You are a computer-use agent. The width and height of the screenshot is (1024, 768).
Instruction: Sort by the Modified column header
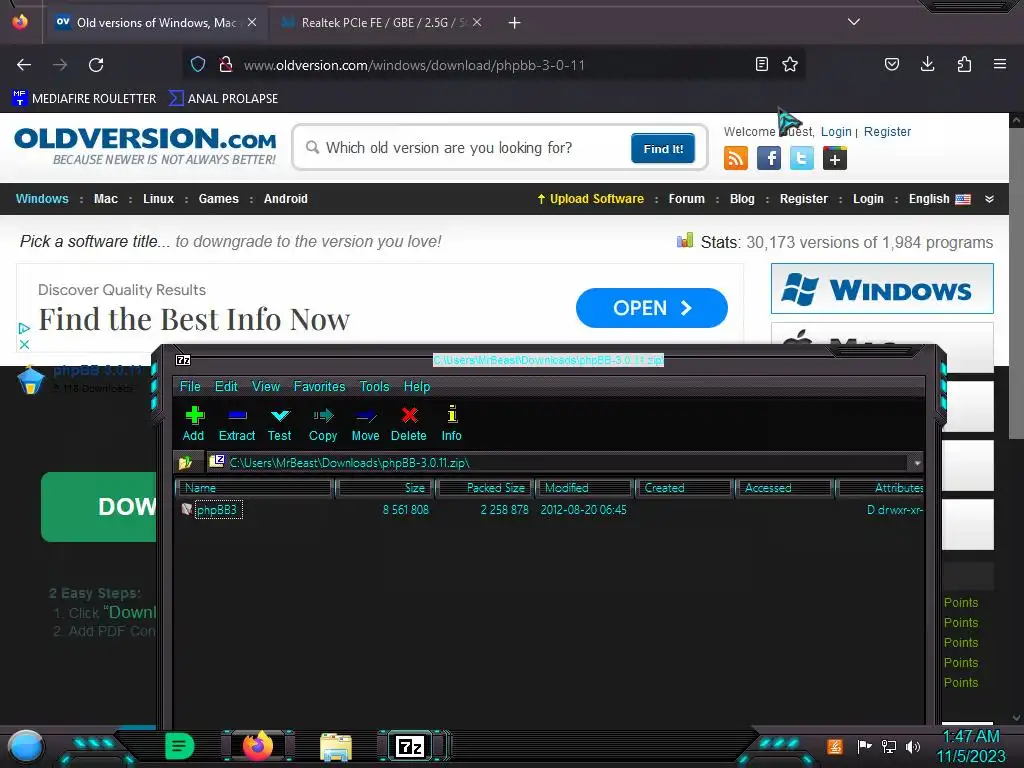[586, 488]
